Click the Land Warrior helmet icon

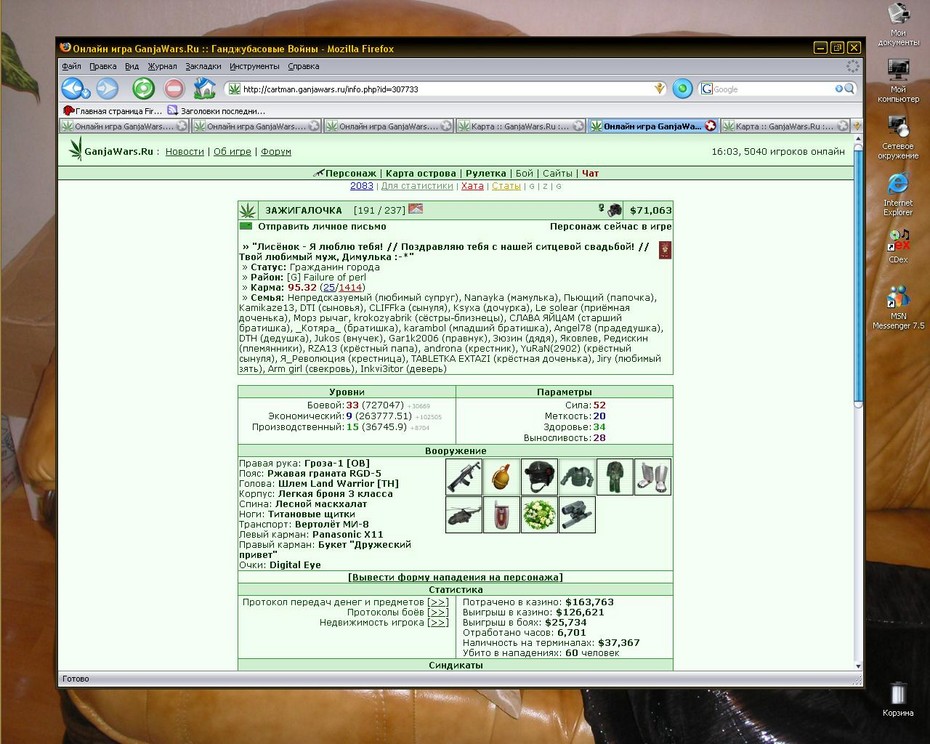[x=539, y=477]
